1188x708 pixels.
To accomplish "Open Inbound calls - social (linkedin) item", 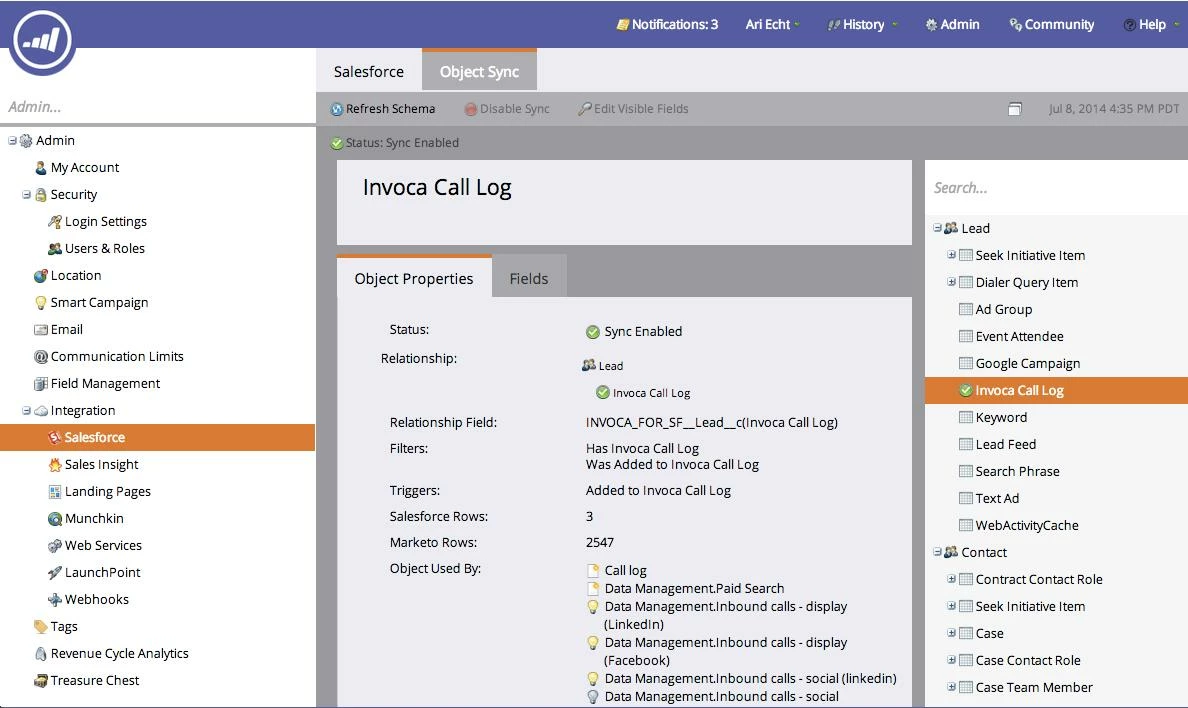I will (742, 678).
